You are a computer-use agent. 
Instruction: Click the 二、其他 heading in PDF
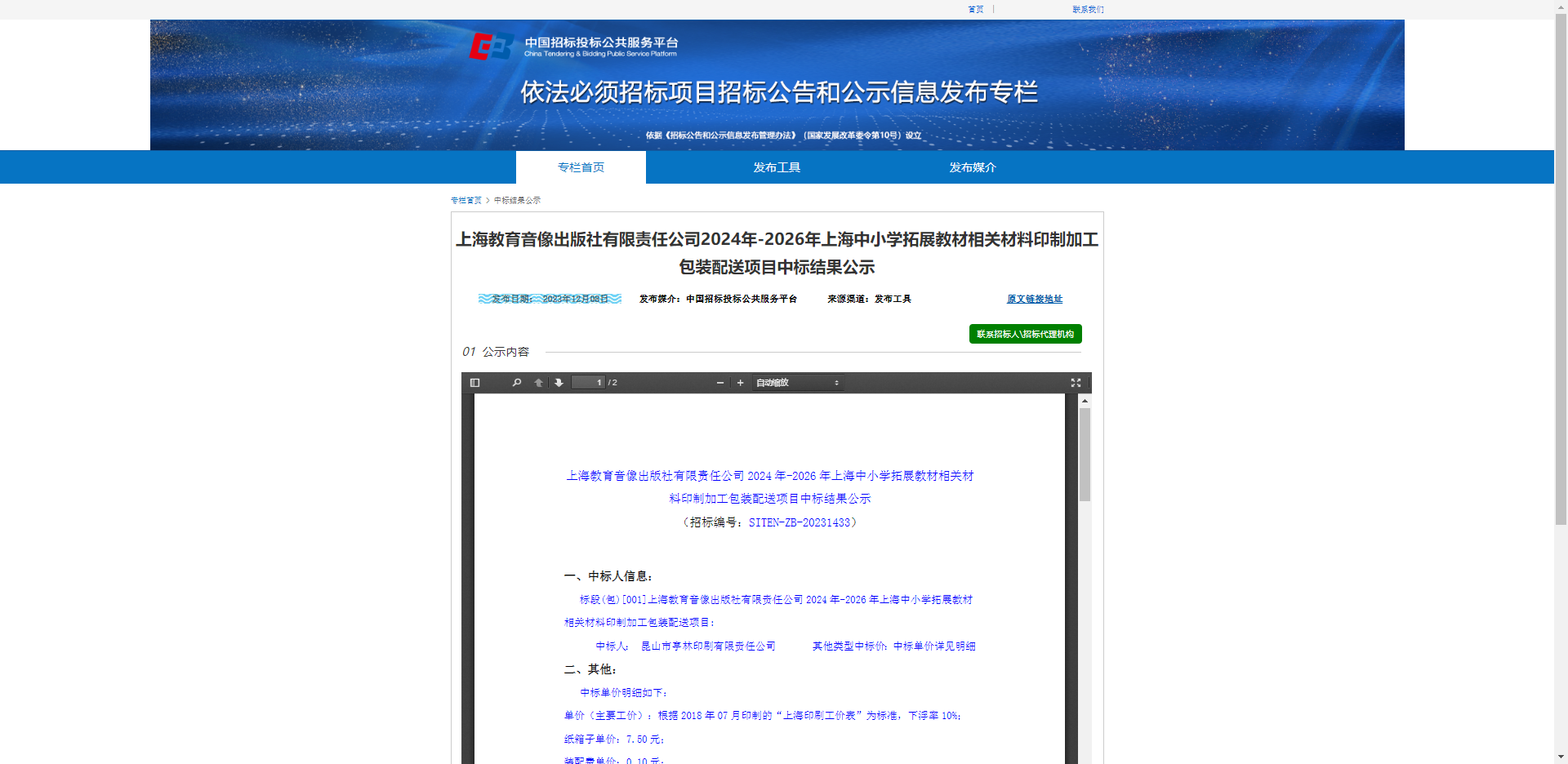point(590,669)
